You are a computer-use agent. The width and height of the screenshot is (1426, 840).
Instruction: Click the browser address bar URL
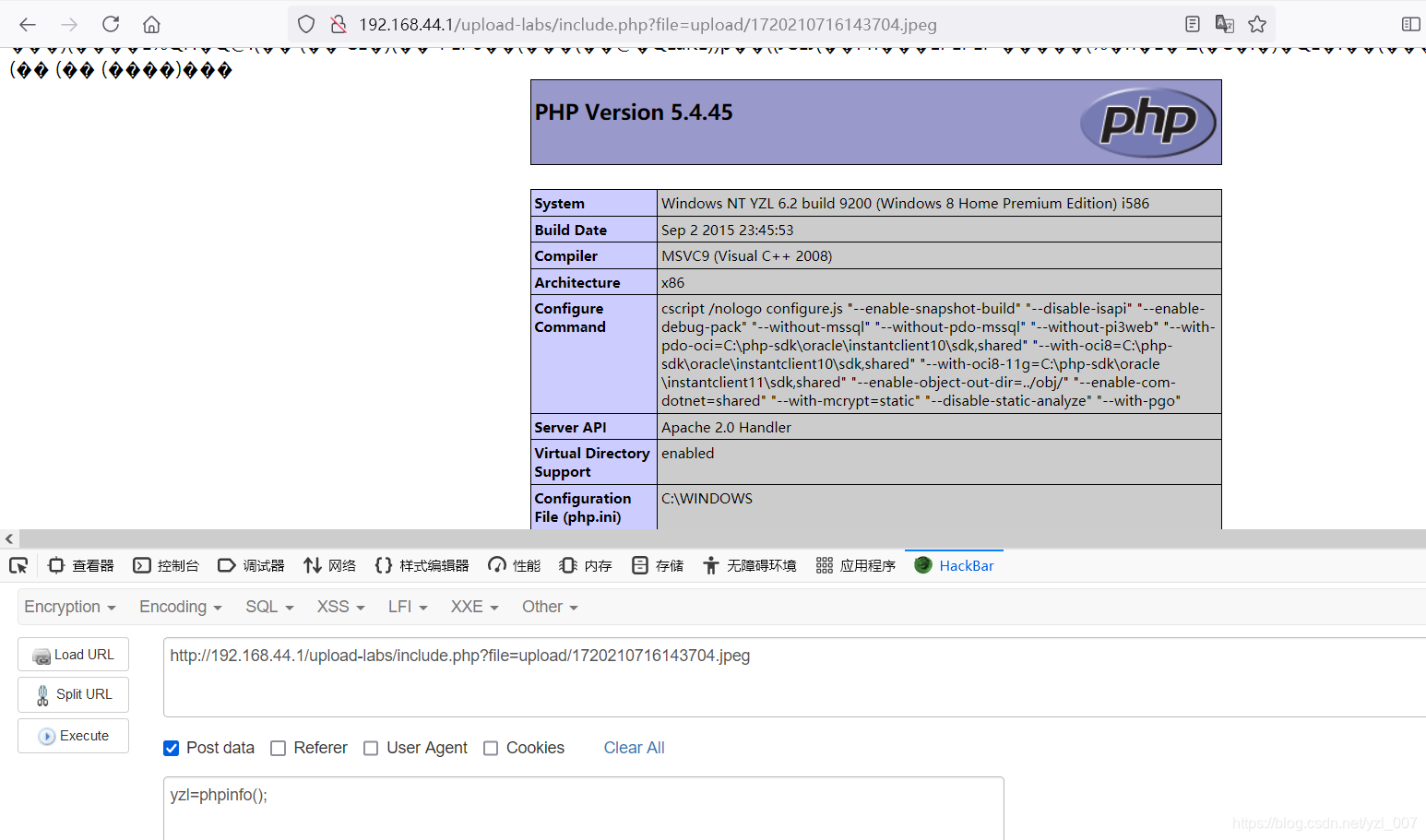[648, 25]
